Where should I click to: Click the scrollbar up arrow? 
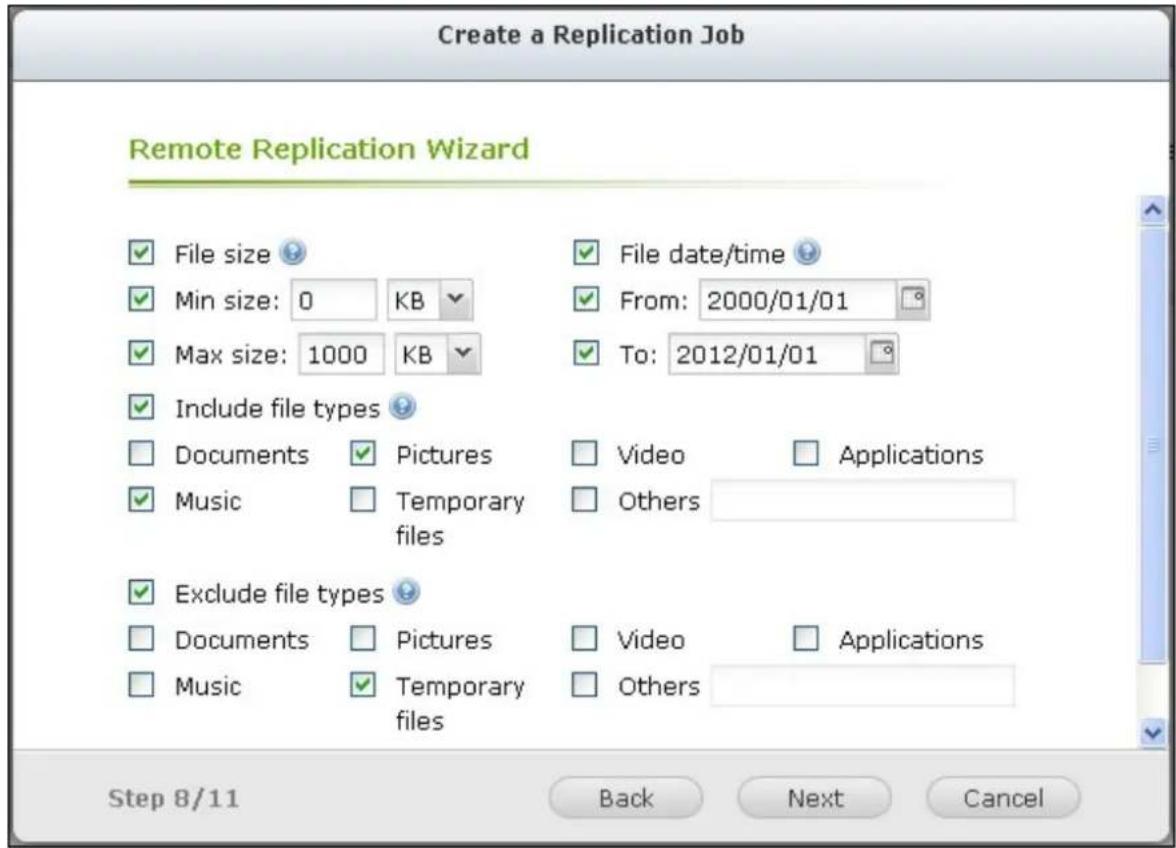pyautogui.click(x=1153, y=210)
